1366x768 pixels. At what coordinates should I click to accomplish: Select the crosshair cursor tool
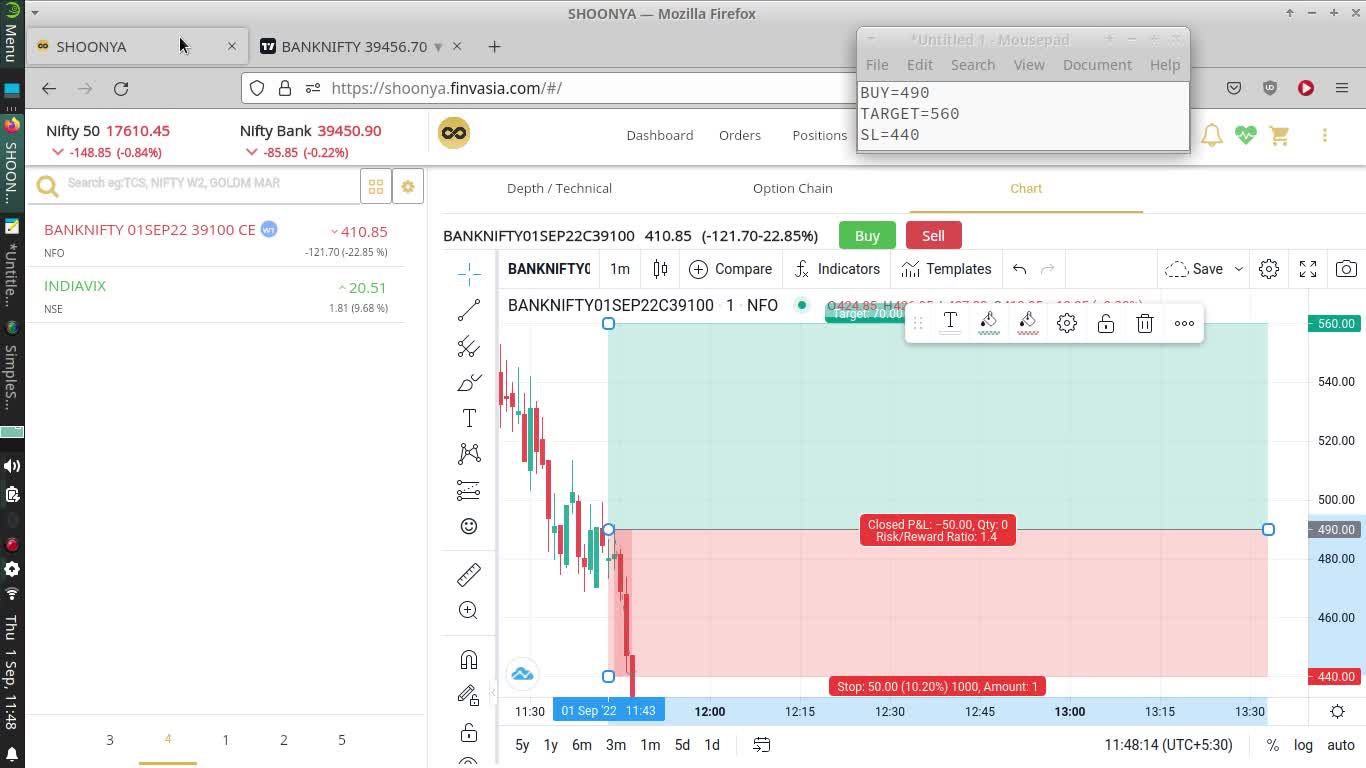coord(469,274)
